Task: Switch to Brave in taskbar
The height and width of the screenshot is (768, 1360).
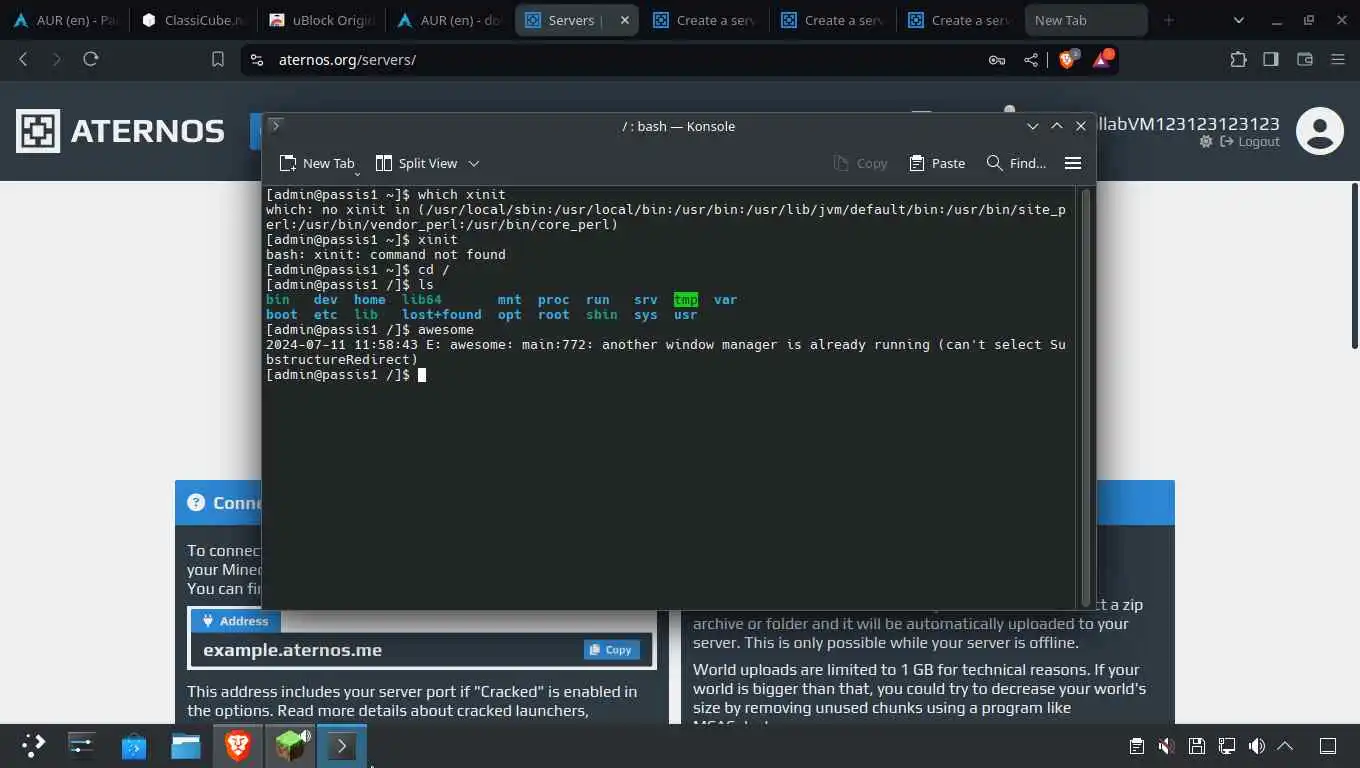Action: point(238,745)
